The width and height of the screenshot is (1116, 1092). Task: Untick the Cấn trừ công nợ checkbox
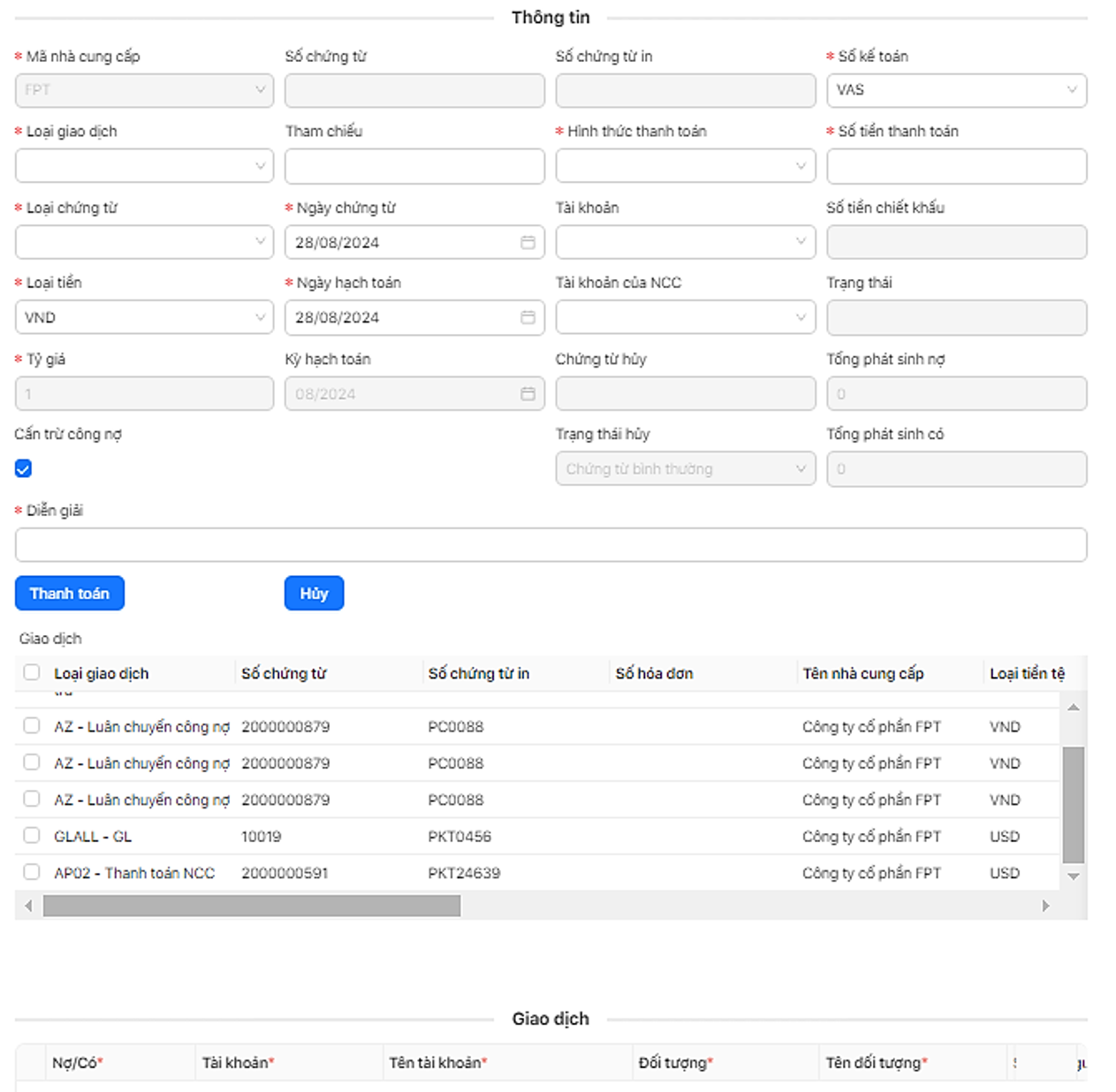[x=24, y=469]
